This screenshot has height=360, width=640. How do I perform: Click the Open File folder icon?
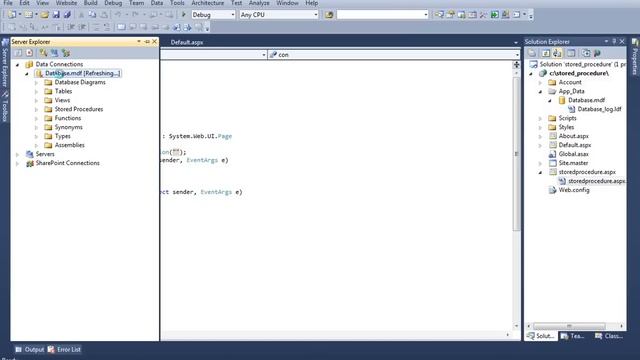click(x=44, y=15)
